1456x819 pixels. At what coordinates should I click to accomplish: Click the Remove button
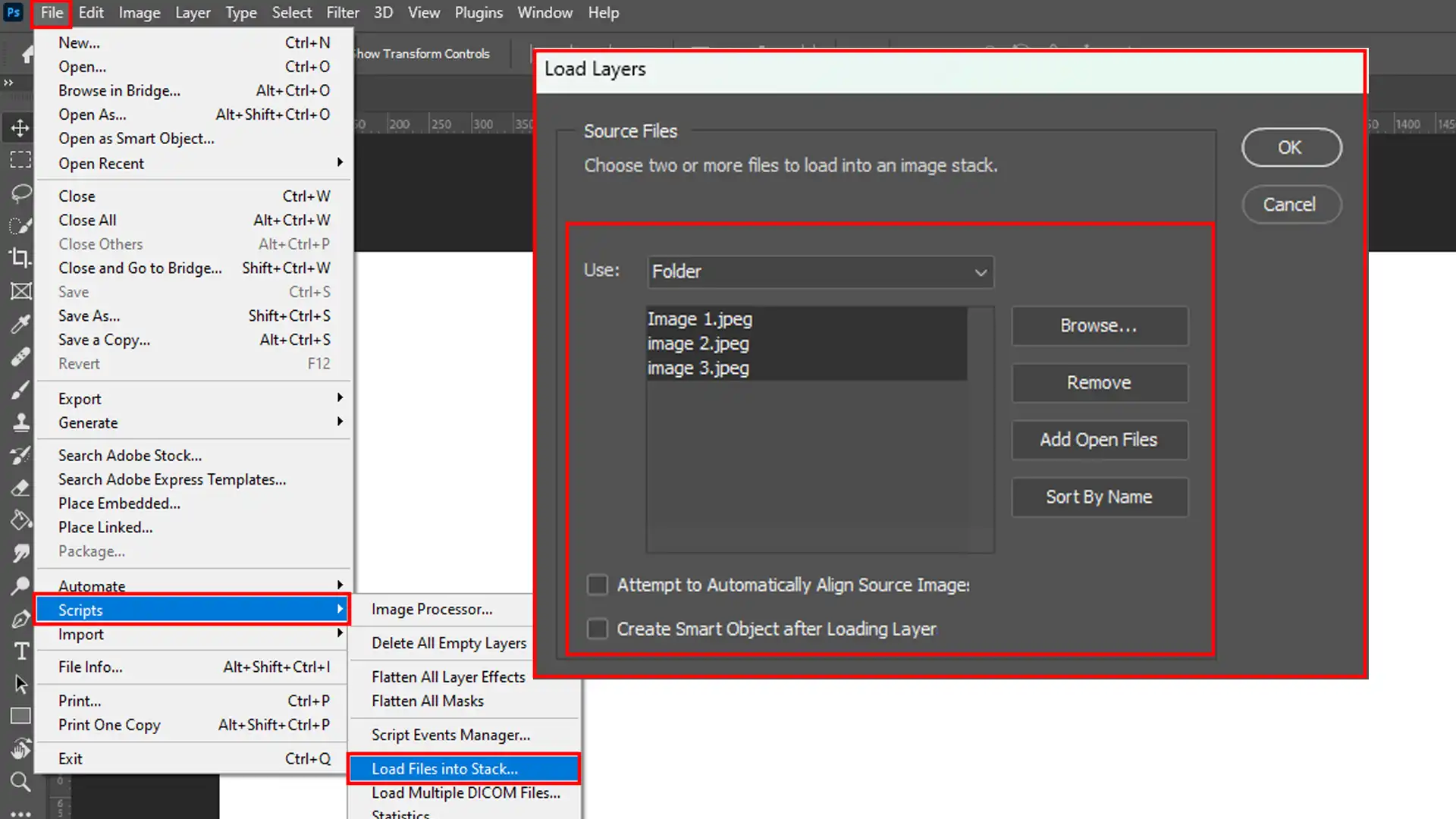(x=1100, y=383)
